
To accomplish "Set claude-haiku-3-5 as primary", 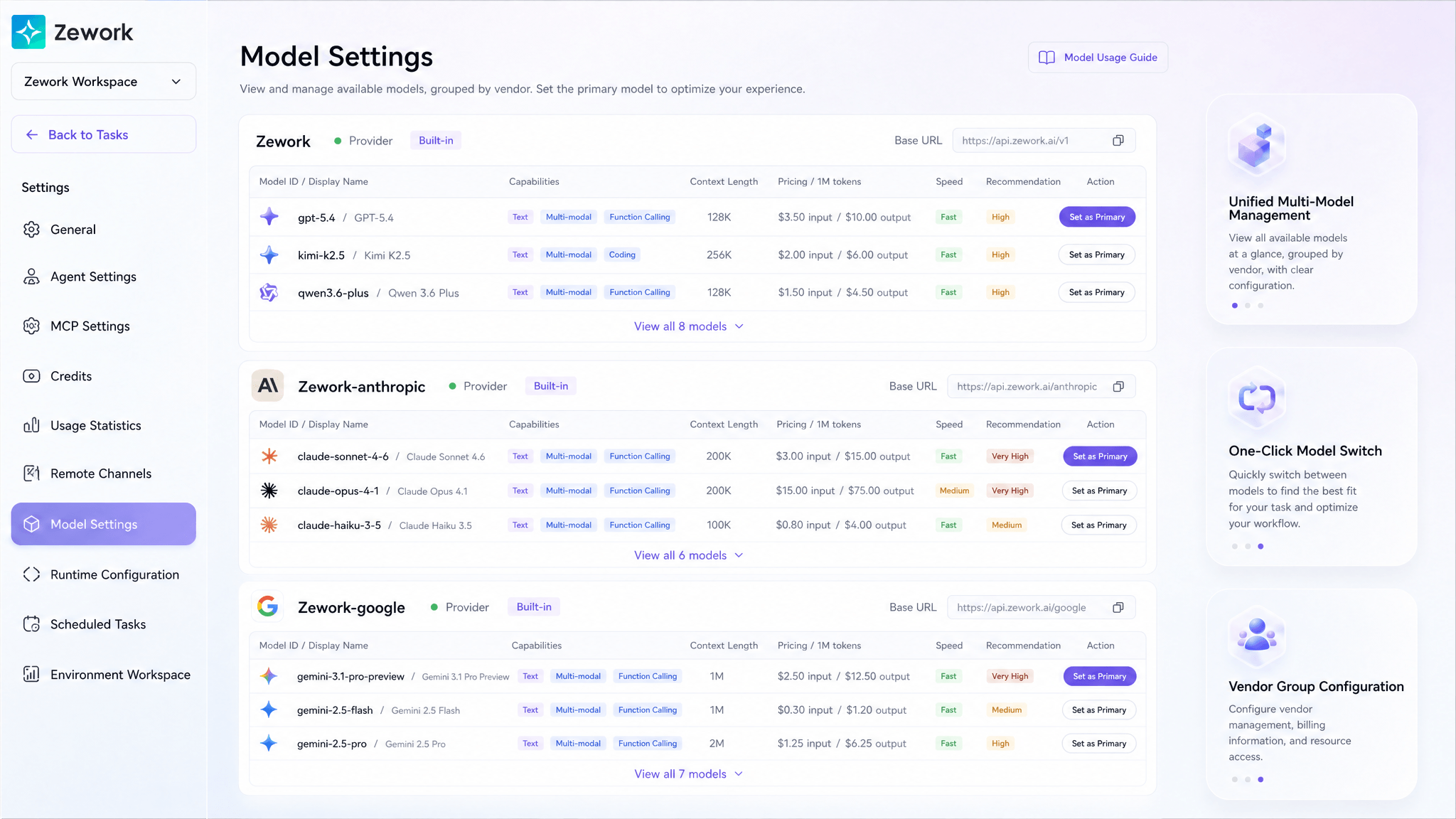I will tap(1099, 525).
